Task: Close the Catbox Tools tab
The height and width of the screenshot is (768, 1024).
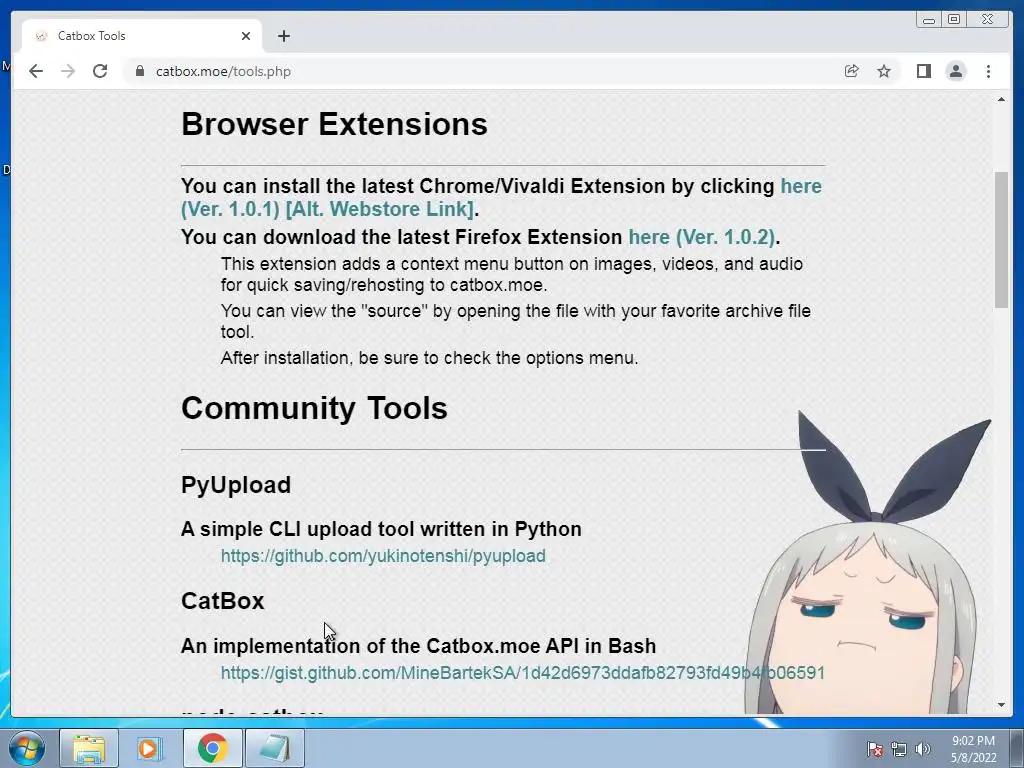Action: coord(246,36)
